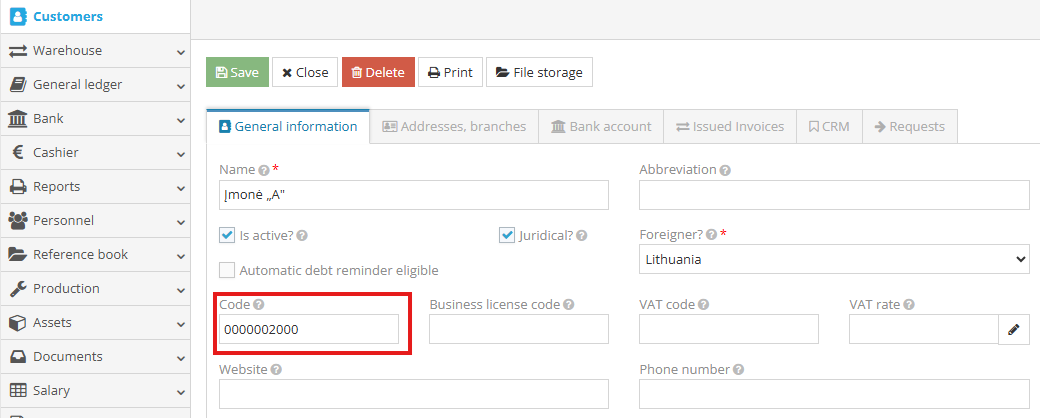The image size is (1040, 418).
Task: Open the File storage button
Action: click(x=539, y=73)
